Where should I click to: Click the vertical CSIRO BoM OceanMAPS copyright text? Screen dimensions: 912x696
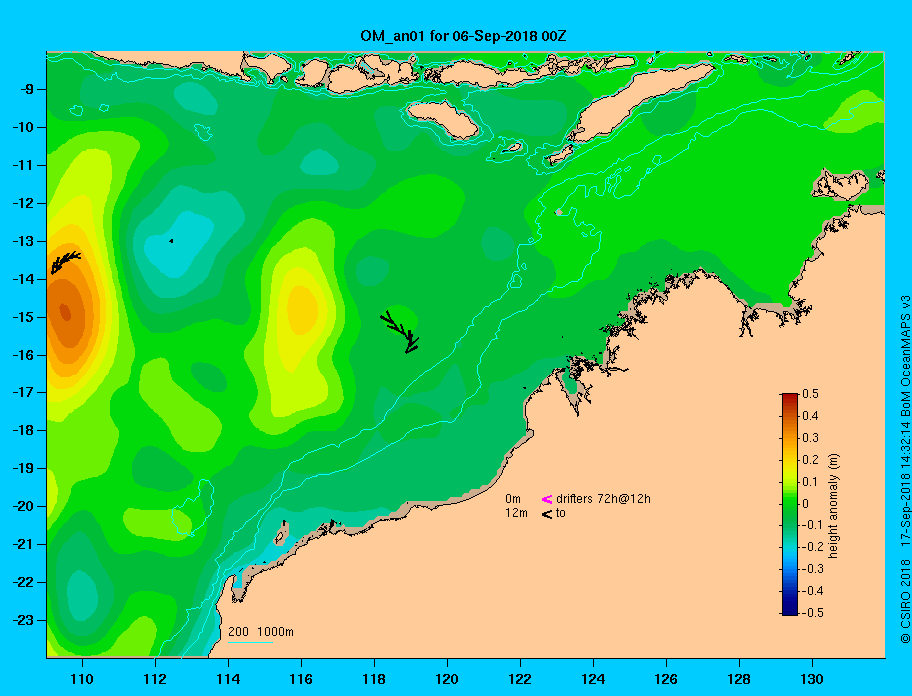[905, 469]
